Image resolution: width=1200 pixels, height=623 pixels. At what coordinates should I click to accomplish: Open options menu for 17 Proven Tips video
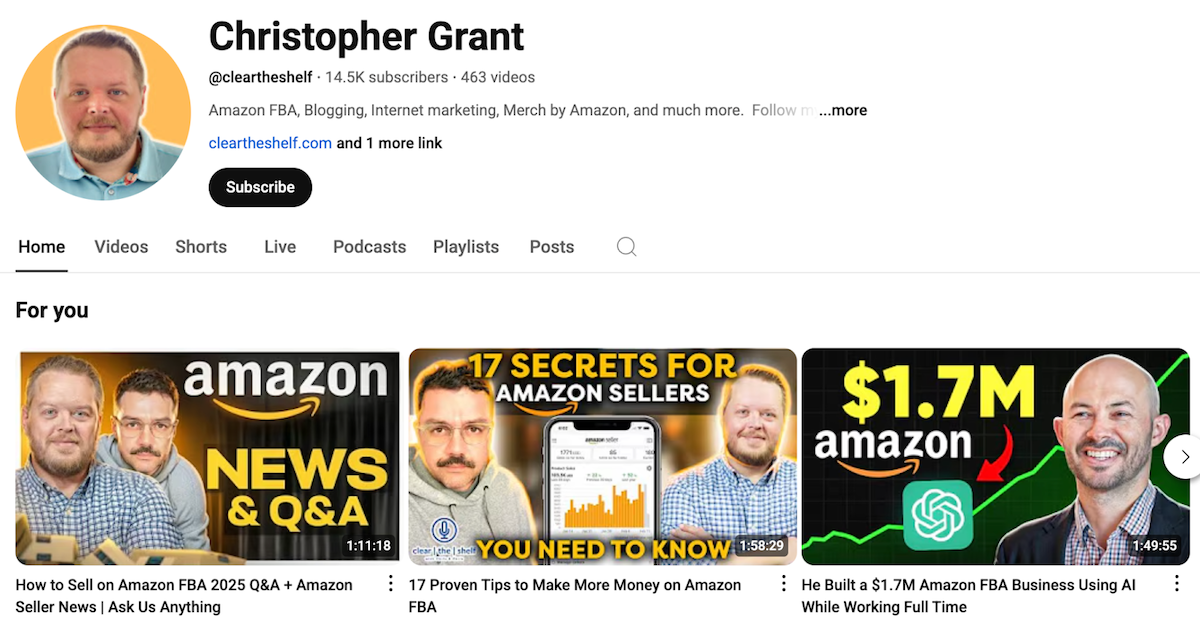[x=783, y=585]
